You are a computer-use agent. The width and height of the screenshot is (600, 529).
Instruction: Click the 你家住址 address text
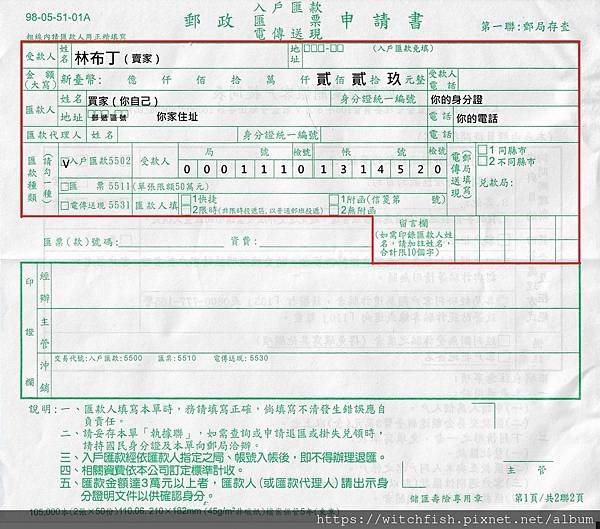177,116
